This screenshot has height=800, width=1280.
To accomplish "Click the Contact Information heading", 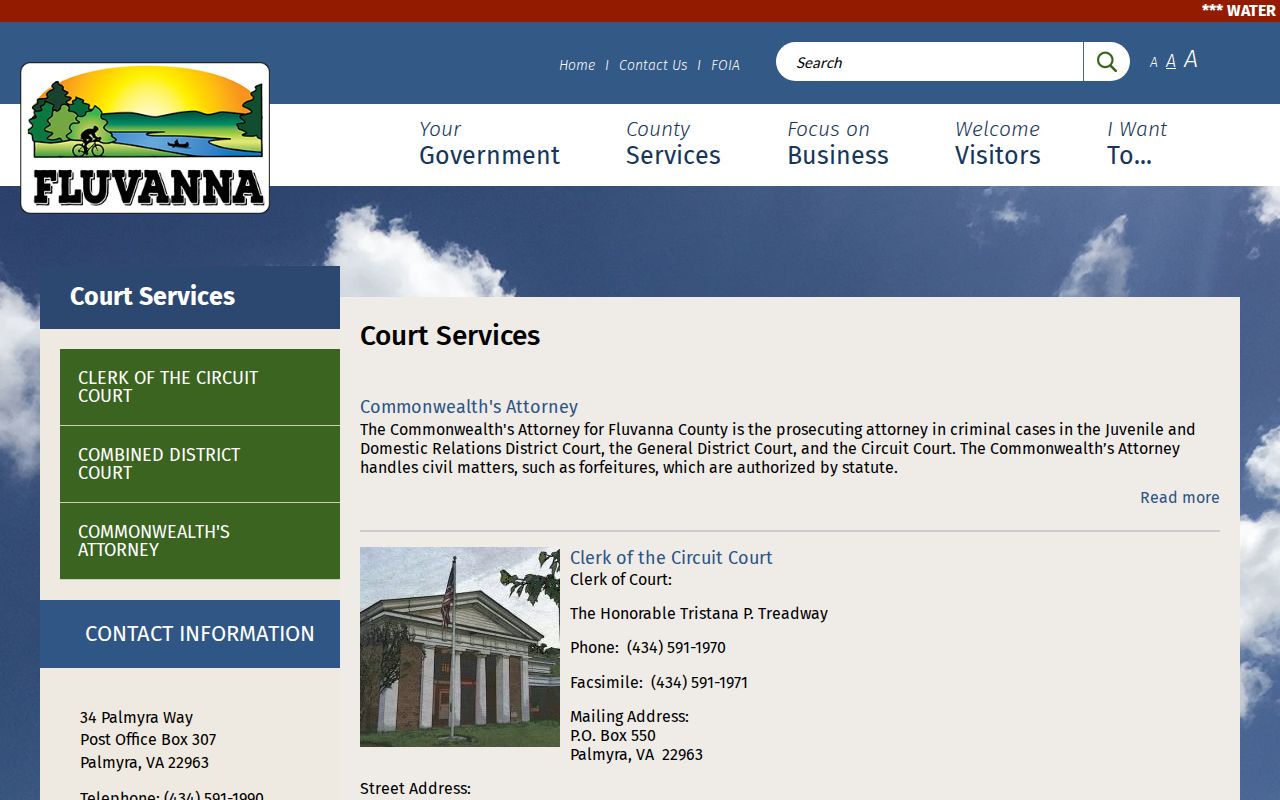I will [200, 634].
